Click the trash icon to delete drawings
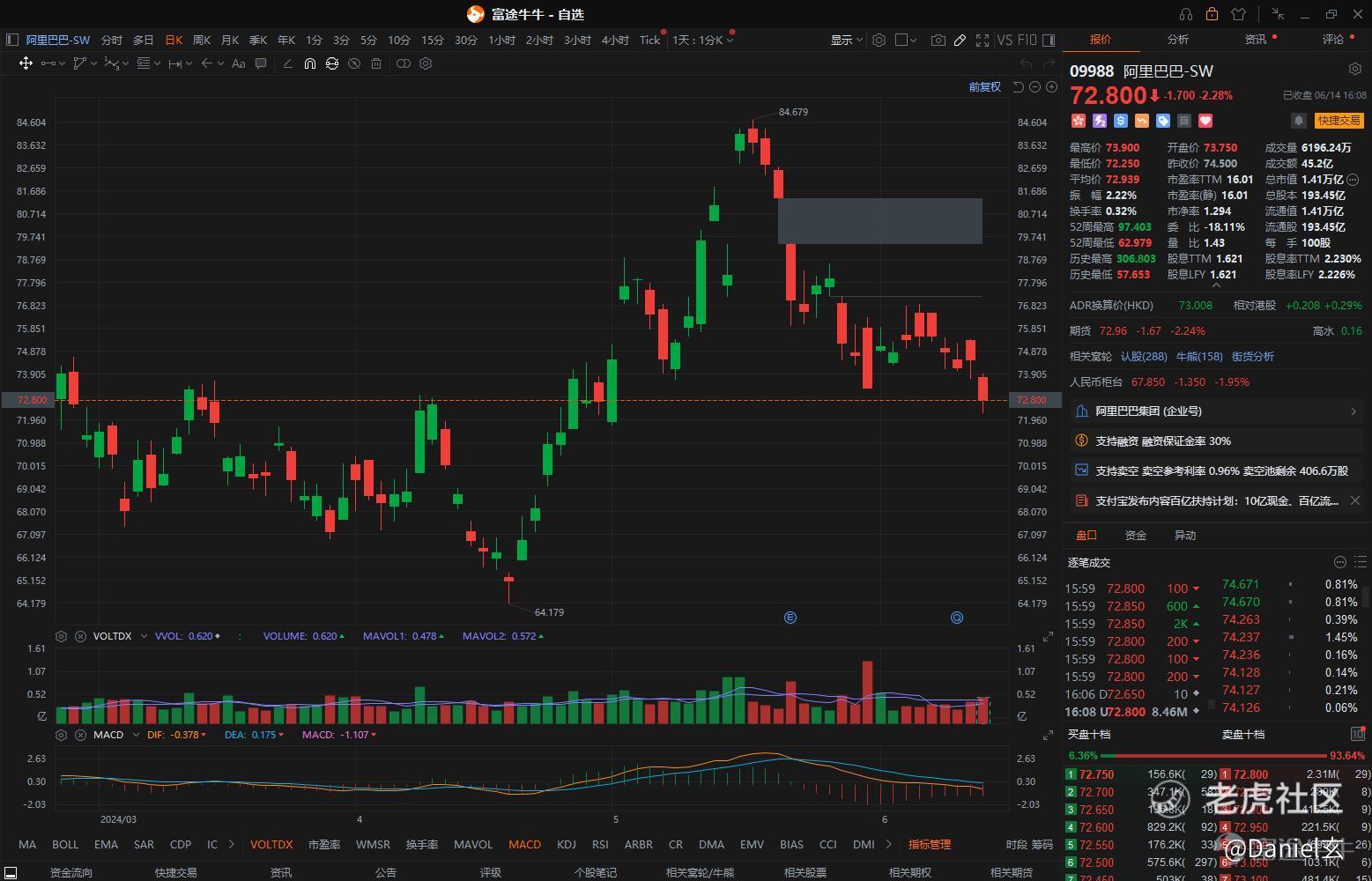This screenshot has height=881, width=1372. (x=376, y=63)
